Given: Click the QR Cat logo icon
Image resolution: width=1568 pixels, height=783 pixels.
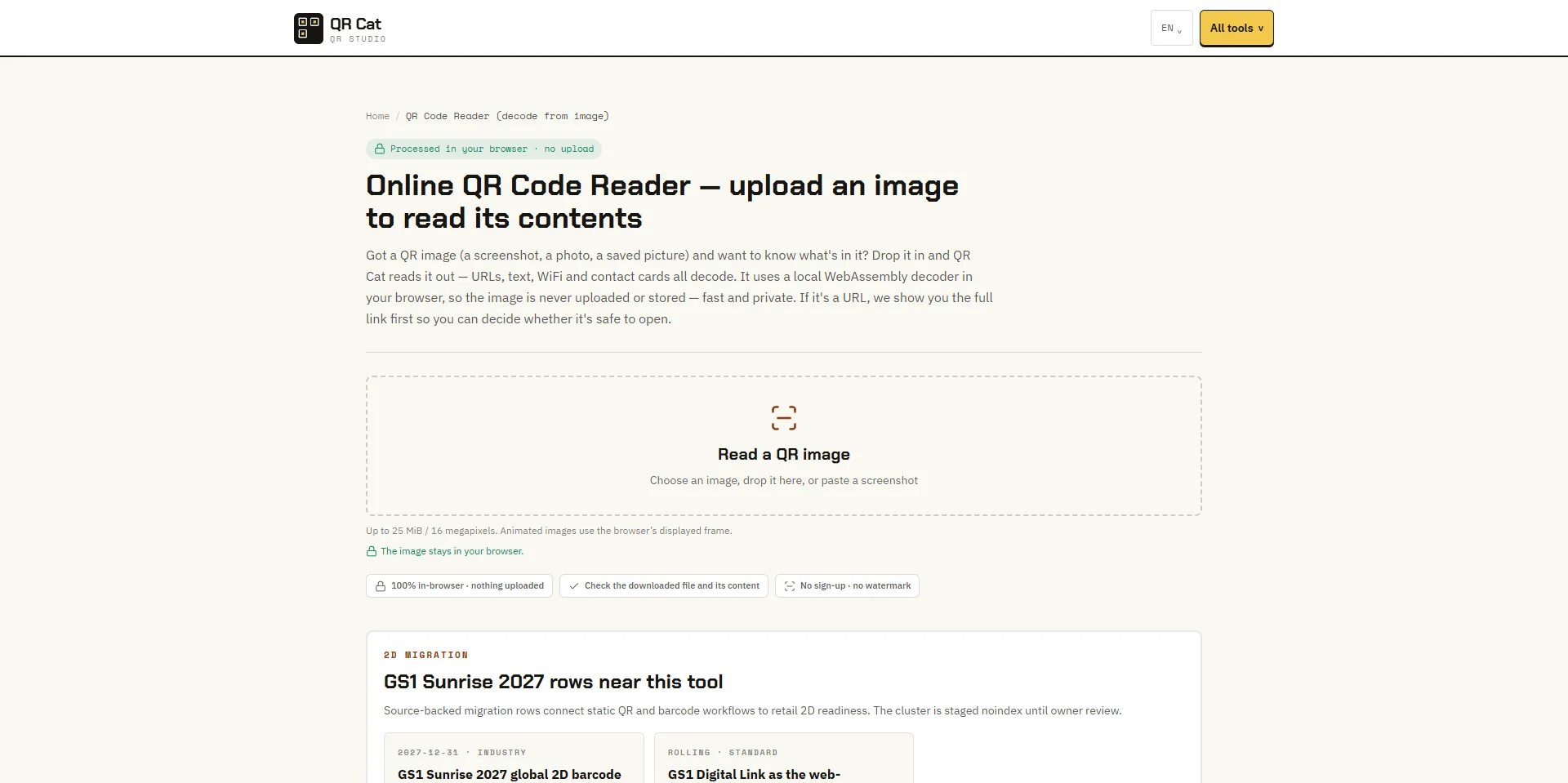Looking at the screenshot, I should [309, 29].
